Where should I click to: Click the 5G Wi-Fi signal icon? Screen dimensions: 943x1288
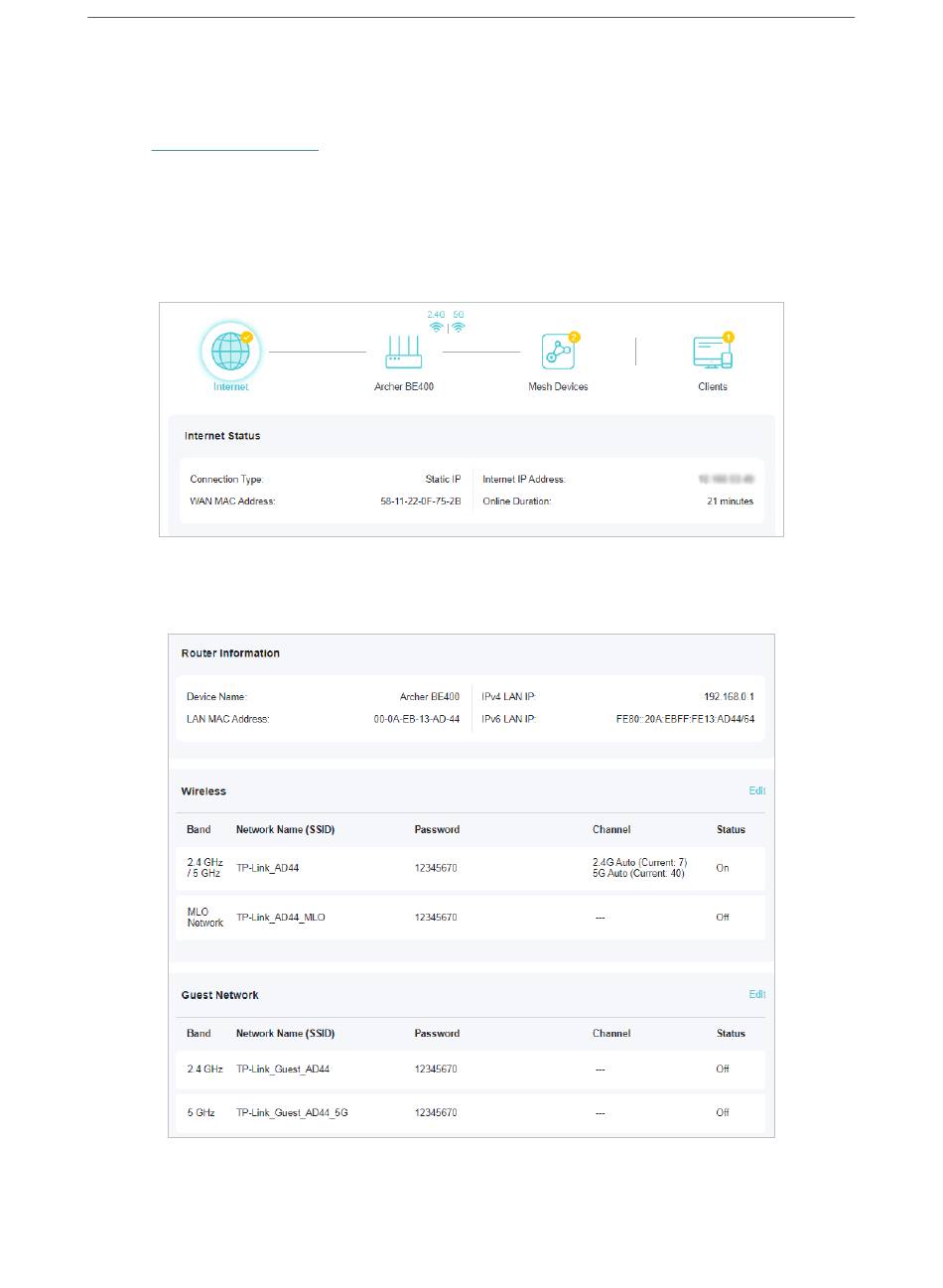tap(458, 327)
